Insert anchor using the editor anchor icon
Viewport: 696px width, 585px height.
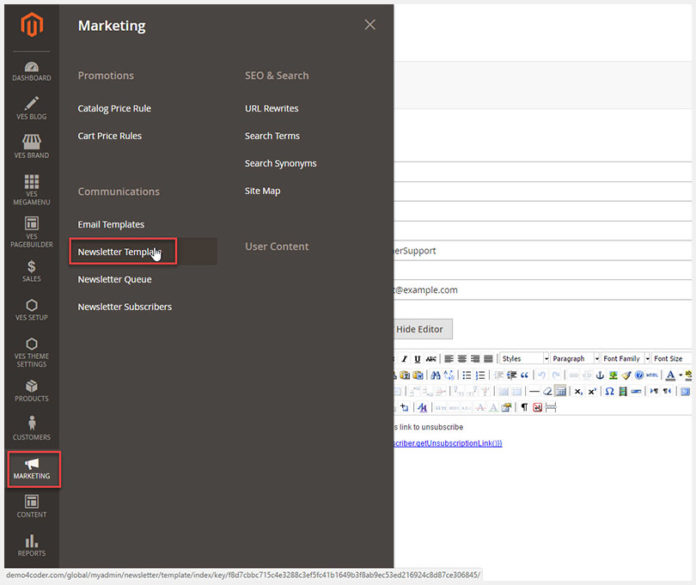click(600, 375)
